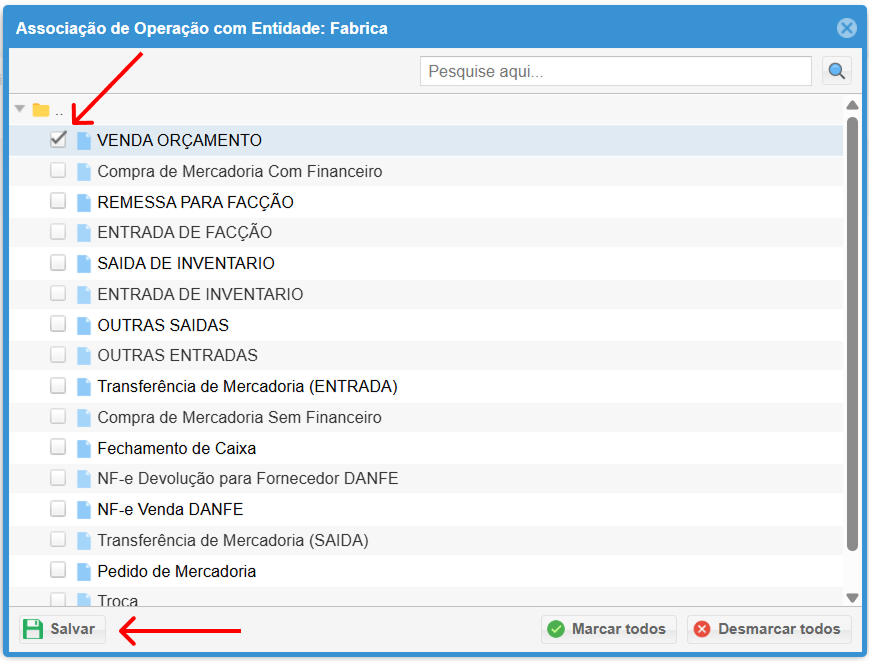Collapse the root folder tree arrow

pyautogui.click(x=20, y=109)
